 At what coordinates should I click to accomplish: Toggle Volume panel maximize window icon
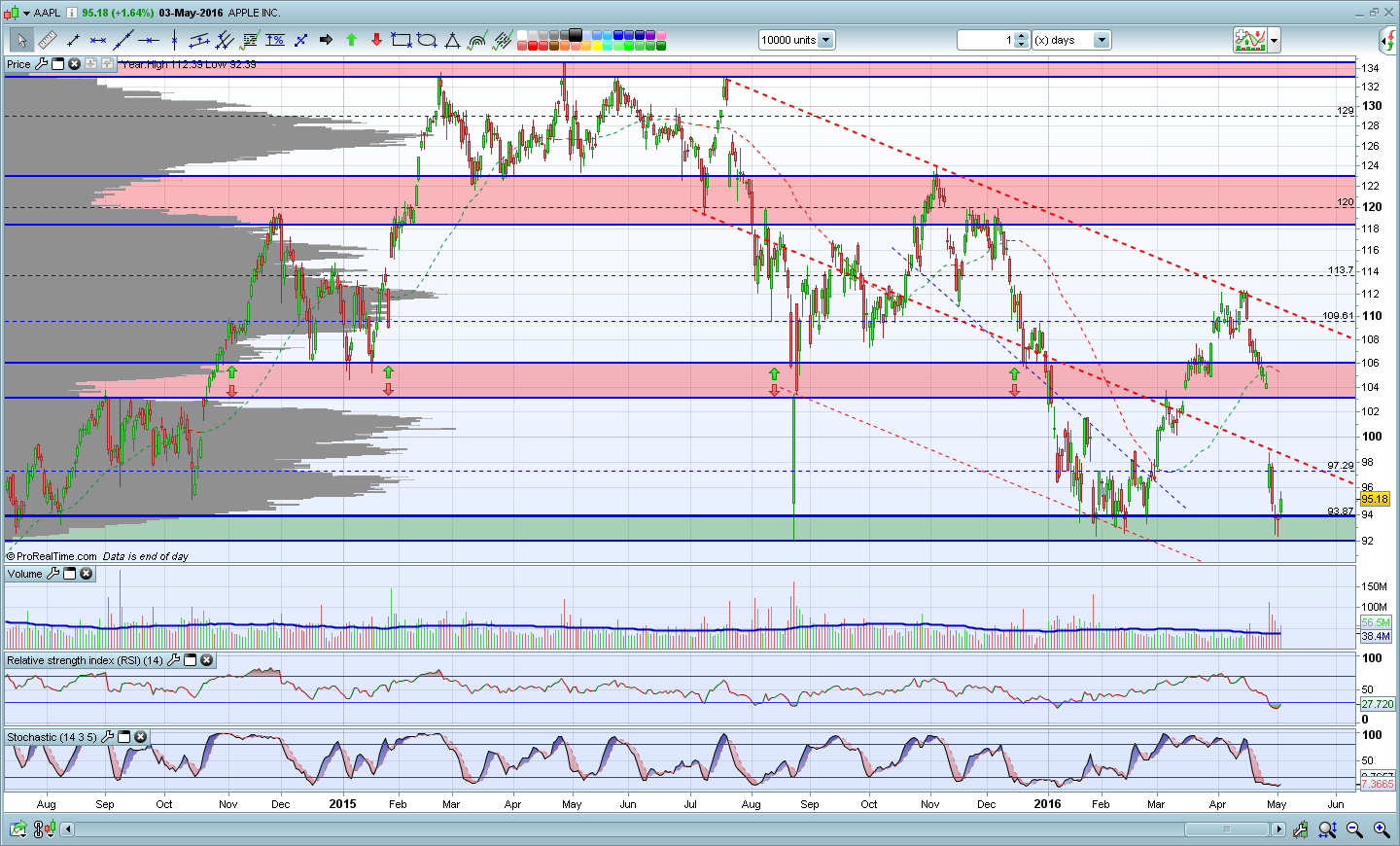click(70, 574)
